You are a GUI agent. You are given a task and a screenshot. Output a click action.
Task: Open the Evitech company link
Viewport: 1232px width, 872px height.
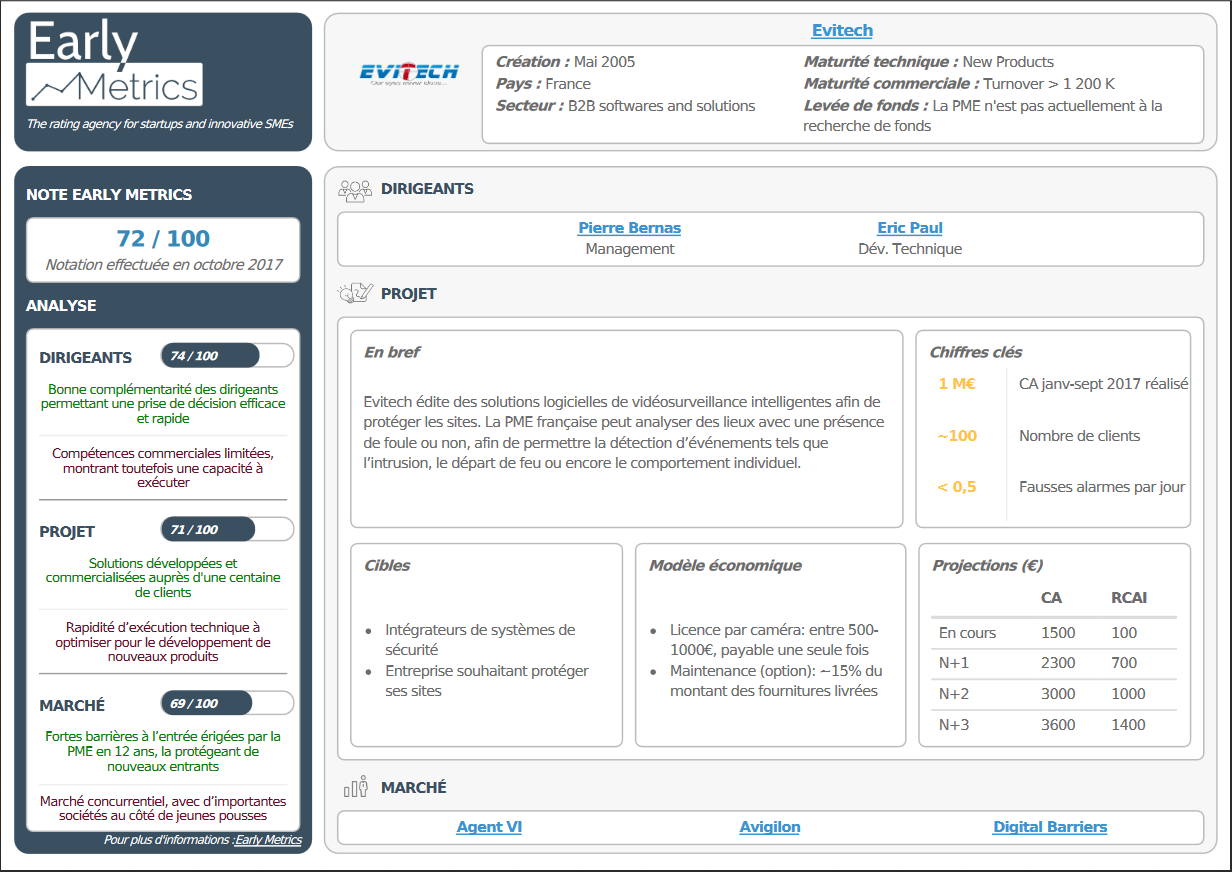(842, 31)
